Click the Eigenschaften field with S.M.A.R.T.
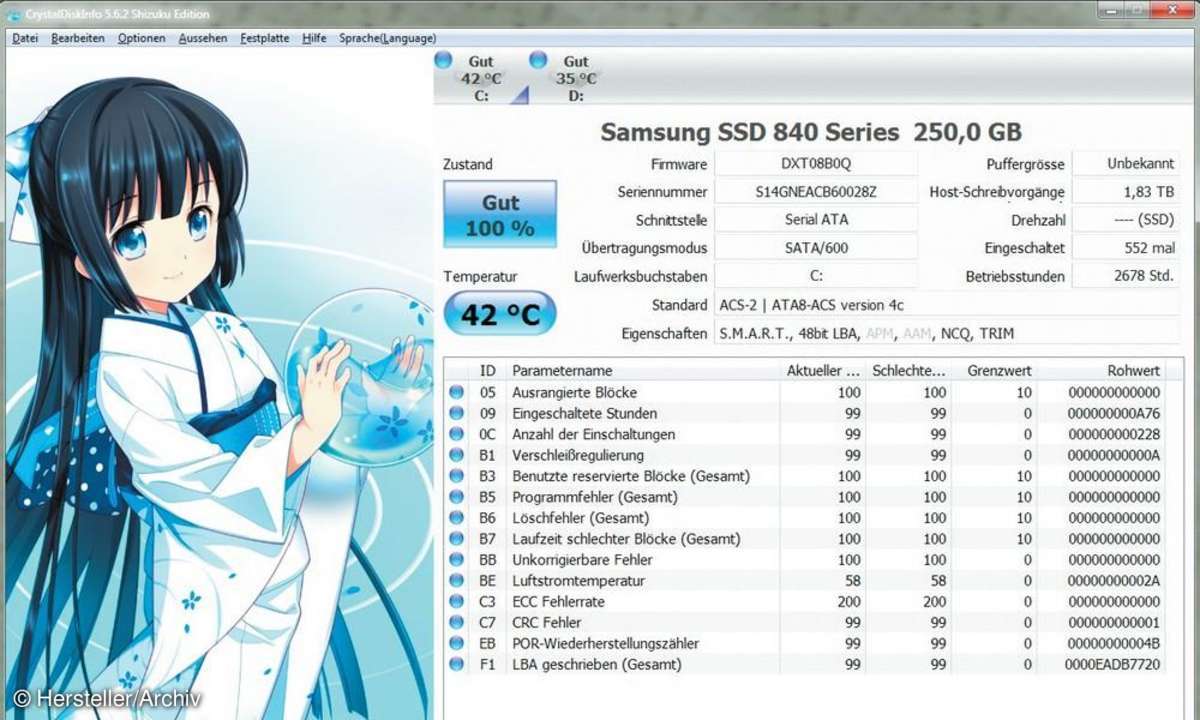Screen dimensions: 1200x720 coord(947,333)
